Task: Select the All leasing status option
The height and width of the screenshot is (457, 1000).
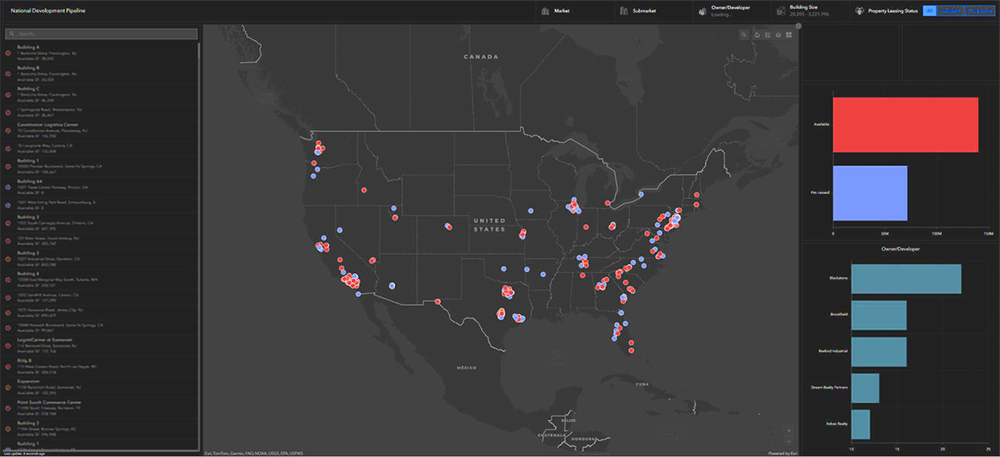Action: pos(929,11)
